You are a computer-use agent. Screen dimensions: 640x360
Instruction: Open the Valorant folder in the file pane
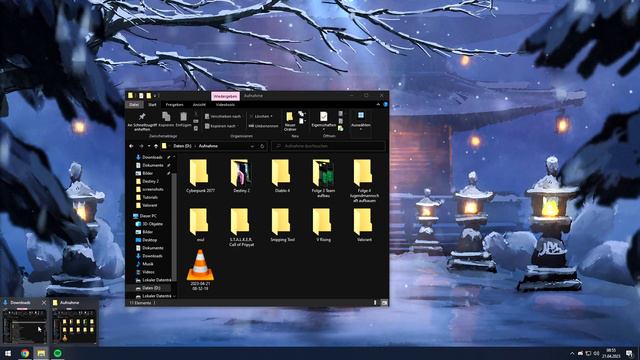click(x=364, y=225)
